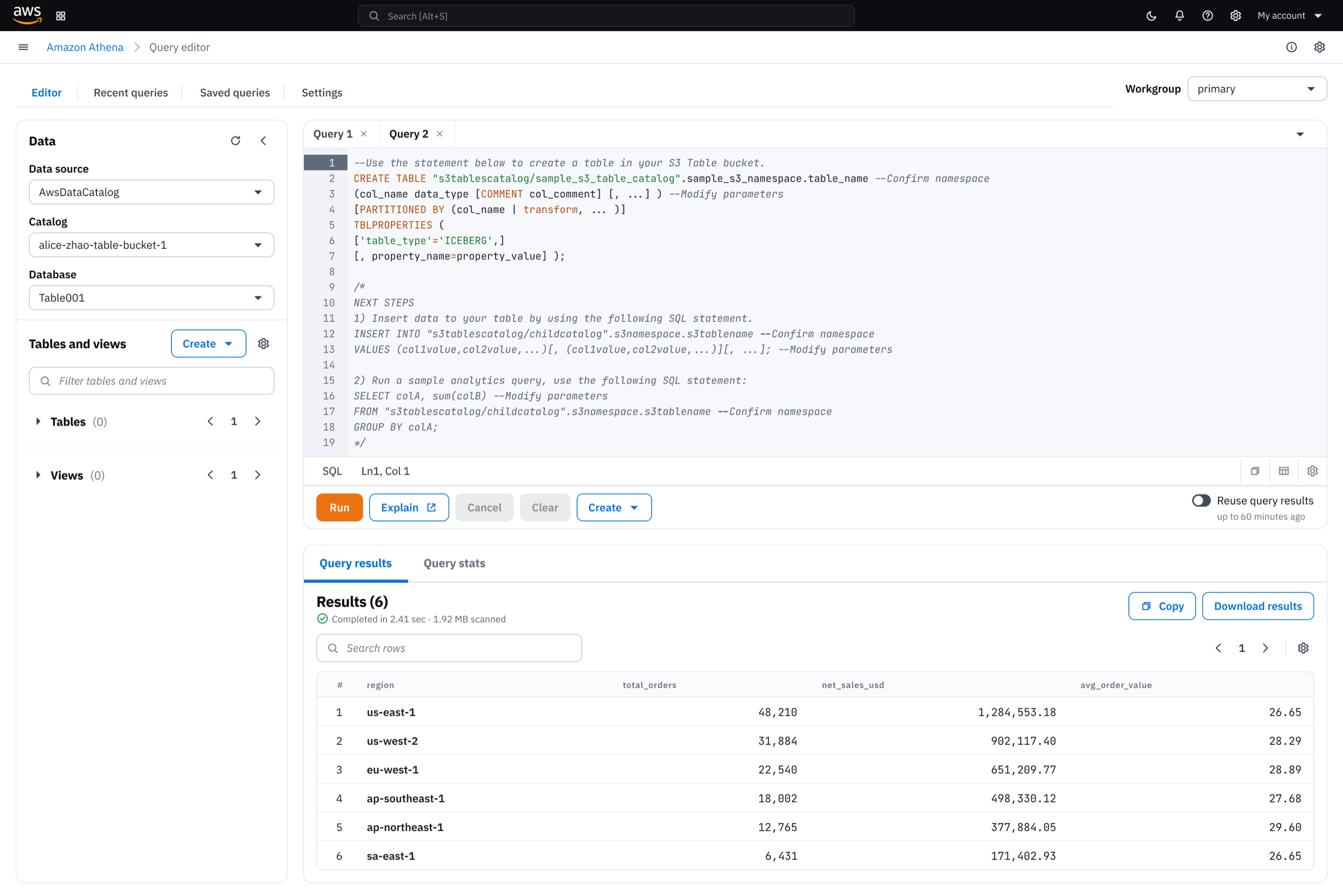The height and width of the screenshot is (896, 1343).
Task: Collapse the Data side panel
Action: [263, 141]
